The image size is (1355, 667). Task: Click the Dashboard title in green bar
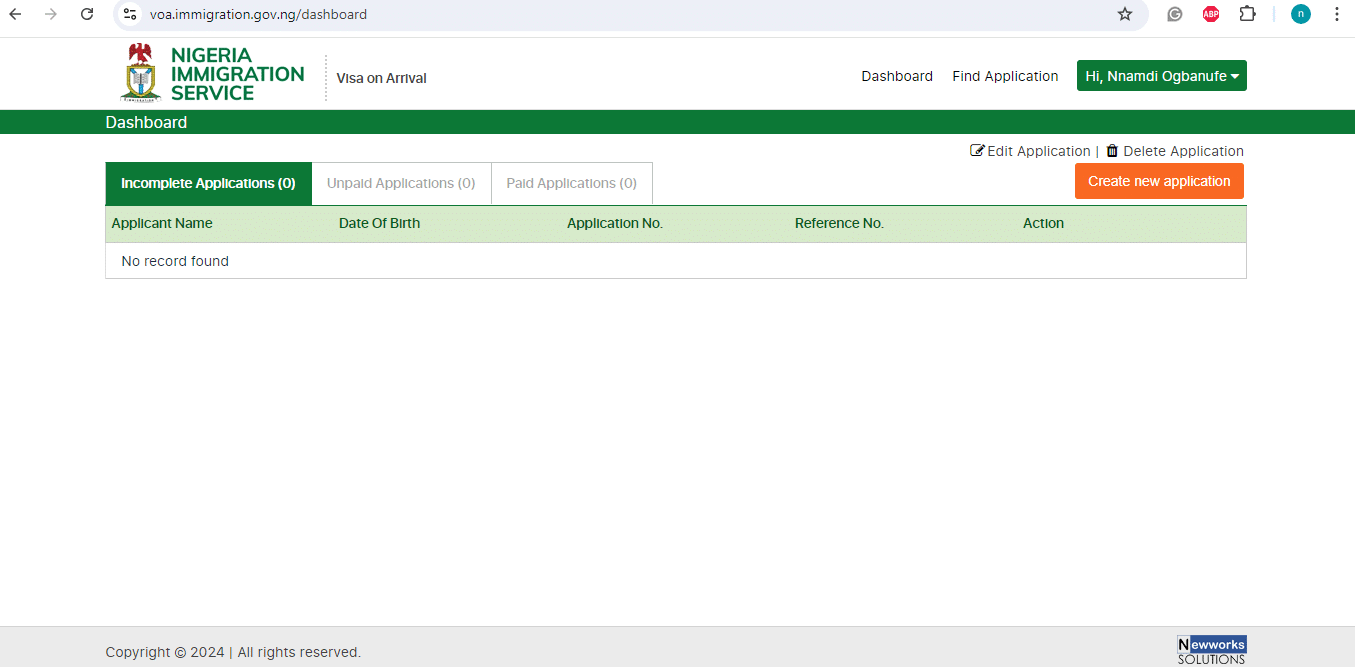146,122
